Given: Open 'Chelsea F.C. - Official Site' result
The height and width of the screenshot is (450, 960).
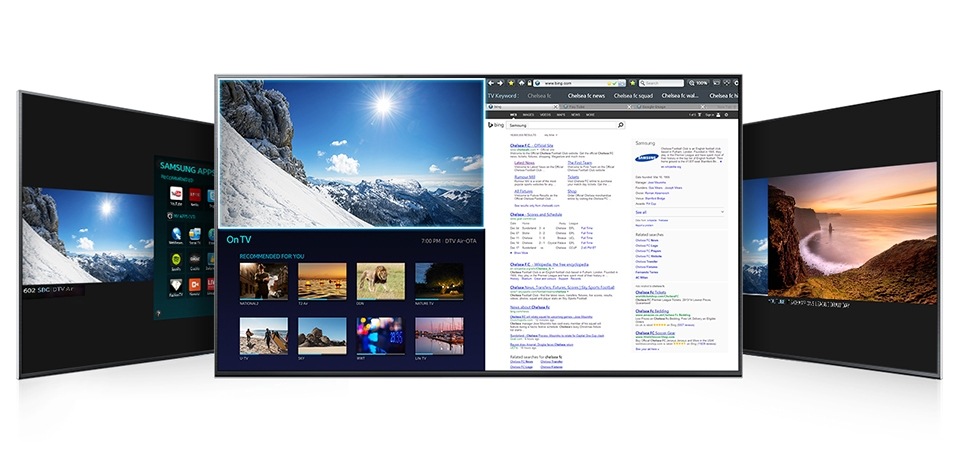Looking at the screenshot, I should 531,145.
